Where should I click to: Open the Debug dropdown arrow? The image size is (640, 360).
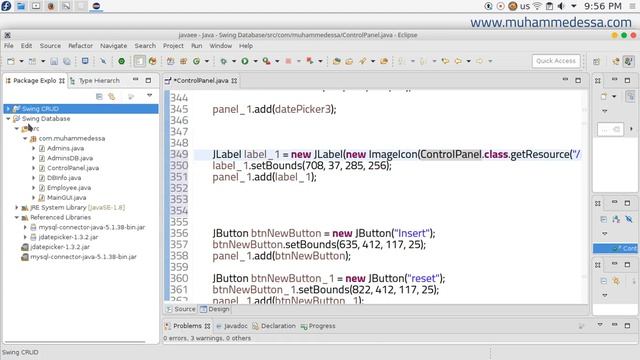tap(234, 61)
